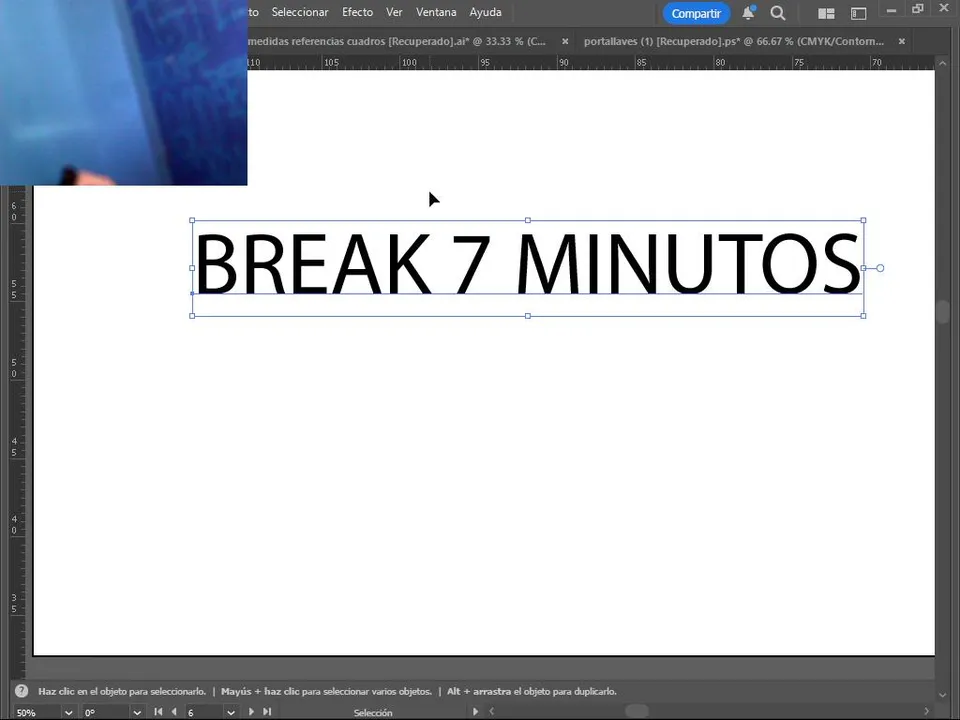Click the vertical scrollbar up arrow

pos(943,64)
